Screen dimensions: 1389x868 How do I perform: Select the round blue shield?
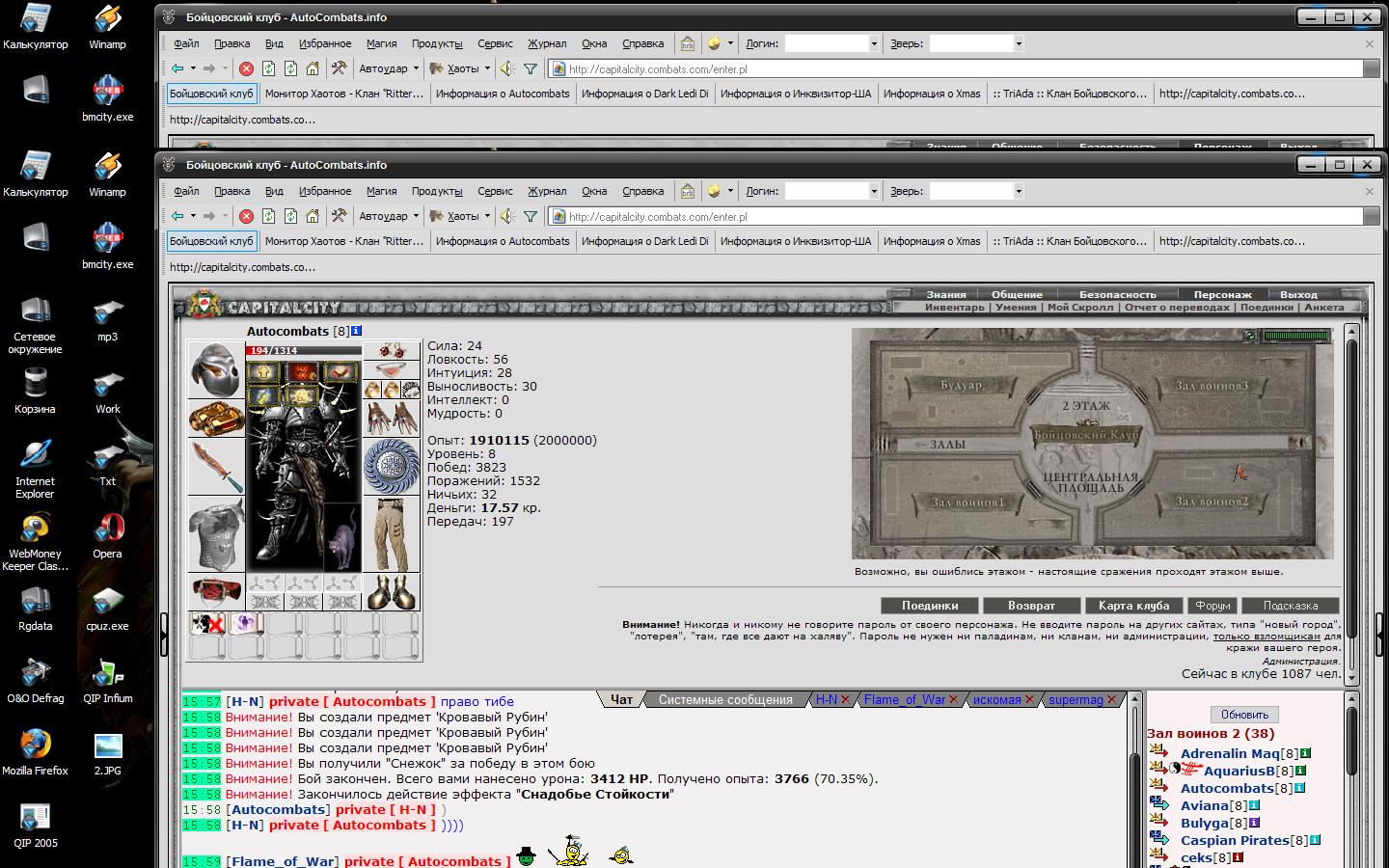(392, 466)
